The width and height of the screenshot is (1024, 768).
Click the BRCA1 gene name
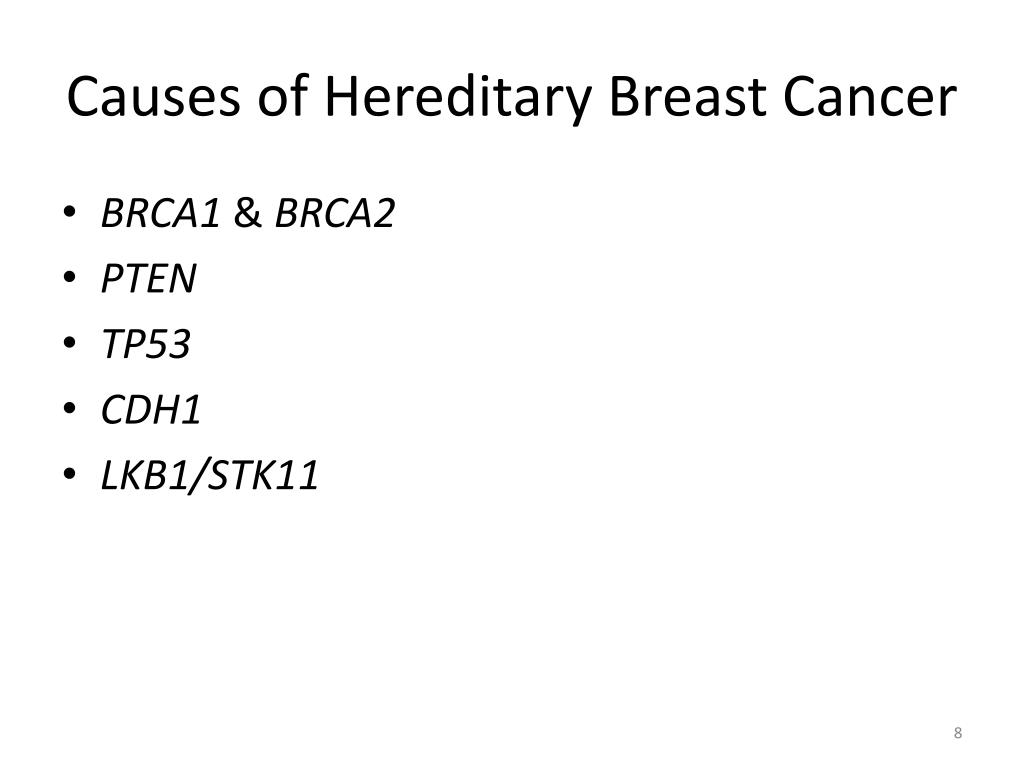[161, 213]
